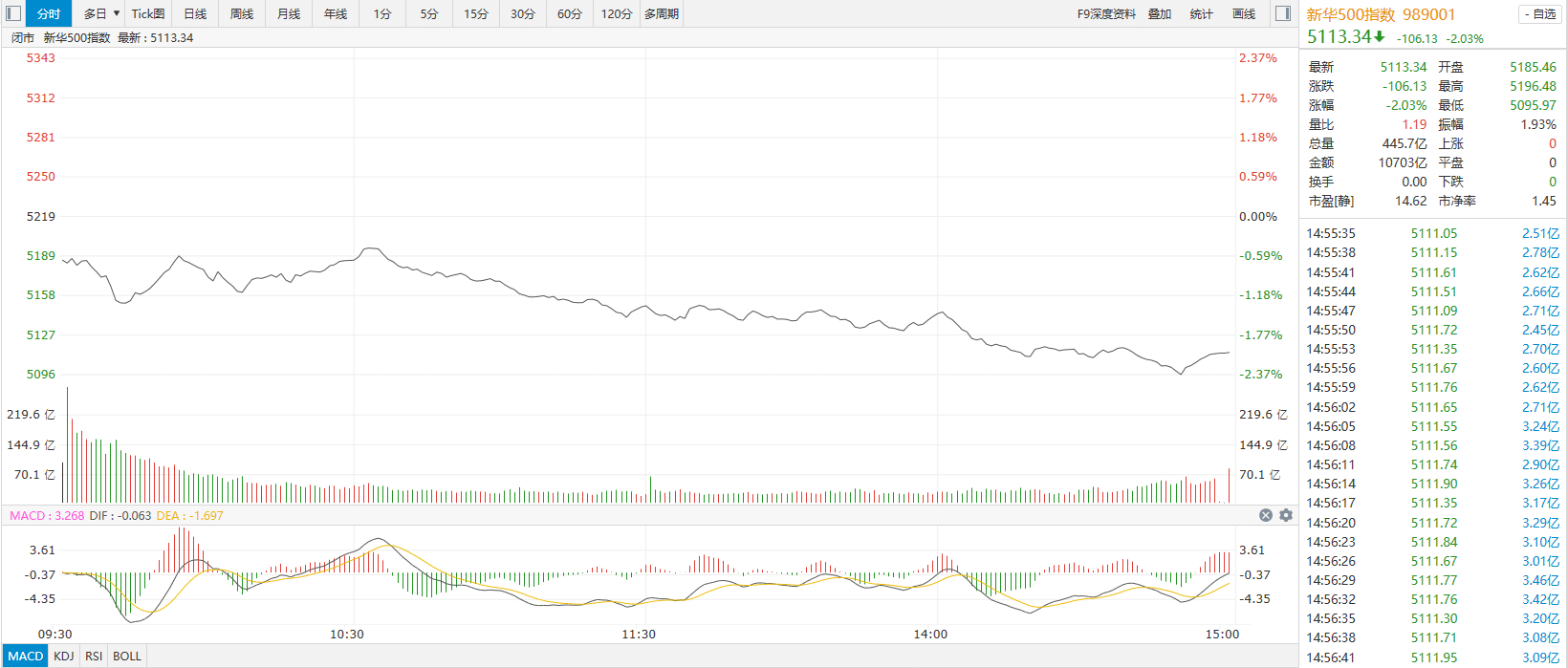The image size is (1568, 668).
Task: Open F9深度资料 in-depth data
Action: 1106,13
